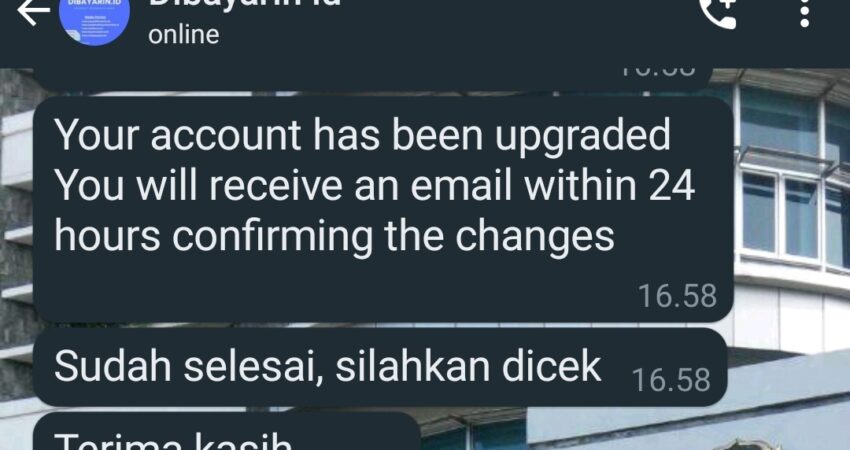Image resolution: width=850 pixels, height=450 pixels.
Task: Tap the cut-off timestamp in top bubble
Action: point(656,72)
